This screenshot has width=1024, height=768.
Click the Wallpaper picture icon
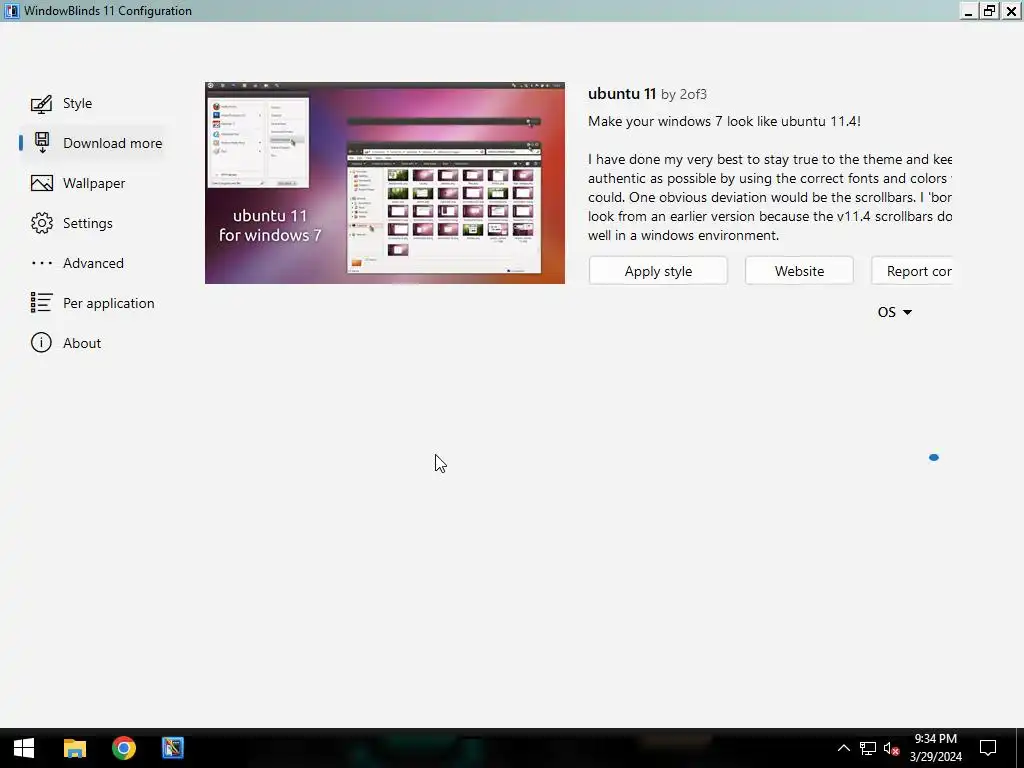click(42, 184)
